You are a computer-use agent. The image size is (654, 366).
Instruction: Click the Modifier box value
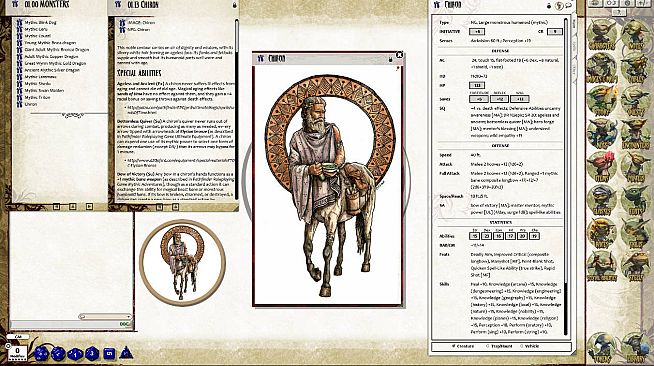tap(17, 351)
